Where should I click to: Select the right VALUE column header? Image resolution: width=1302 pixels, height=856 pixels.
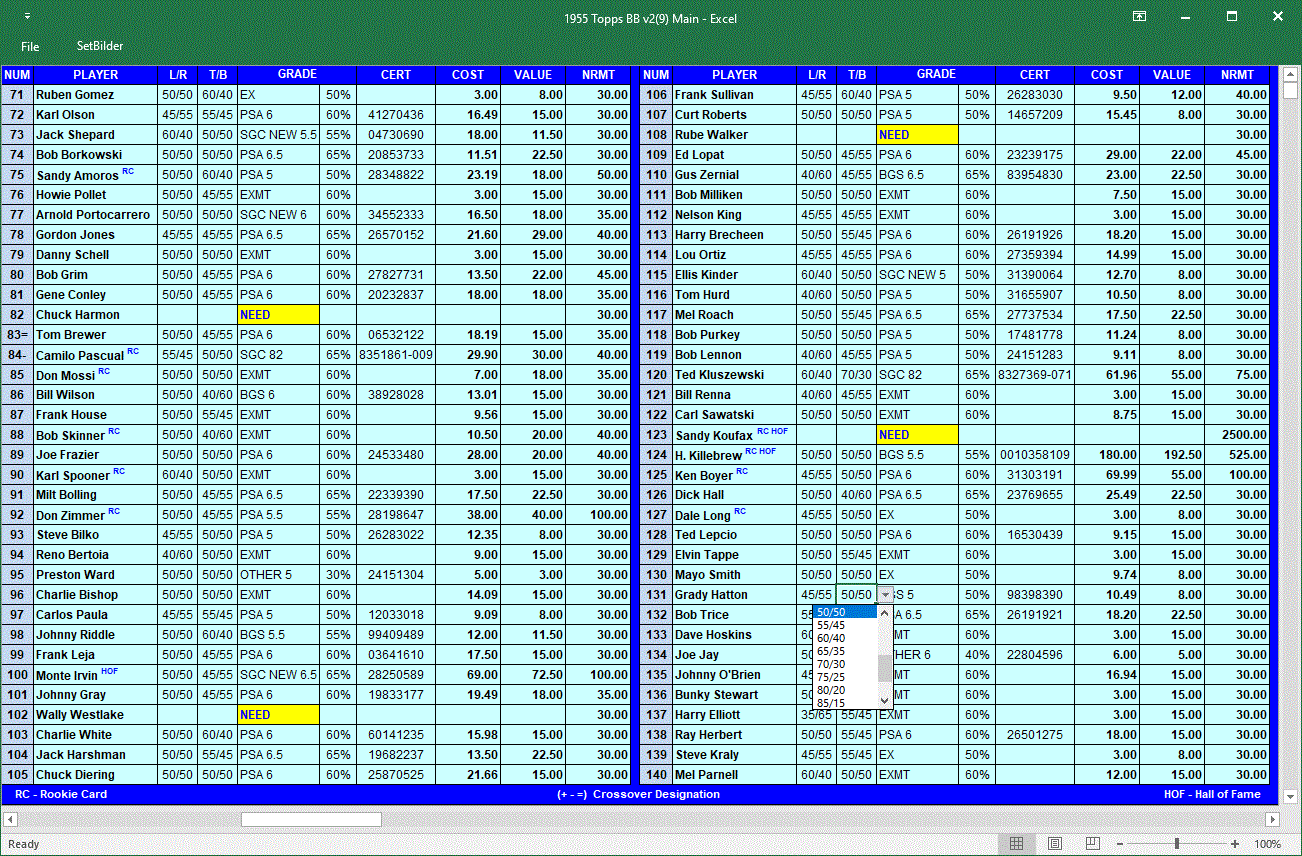pos(1172,75)
